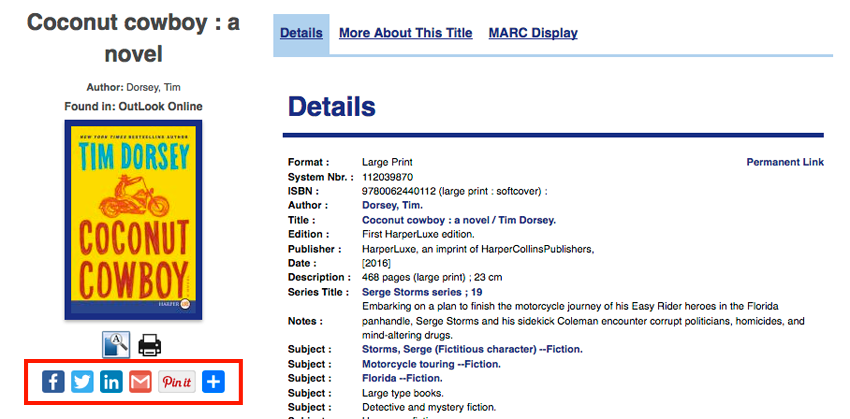The height and width of the screenshot is (419, 850).
Task: Share via the LinkedIn icon
Action: pyautogui.click(x=111, y=381)
